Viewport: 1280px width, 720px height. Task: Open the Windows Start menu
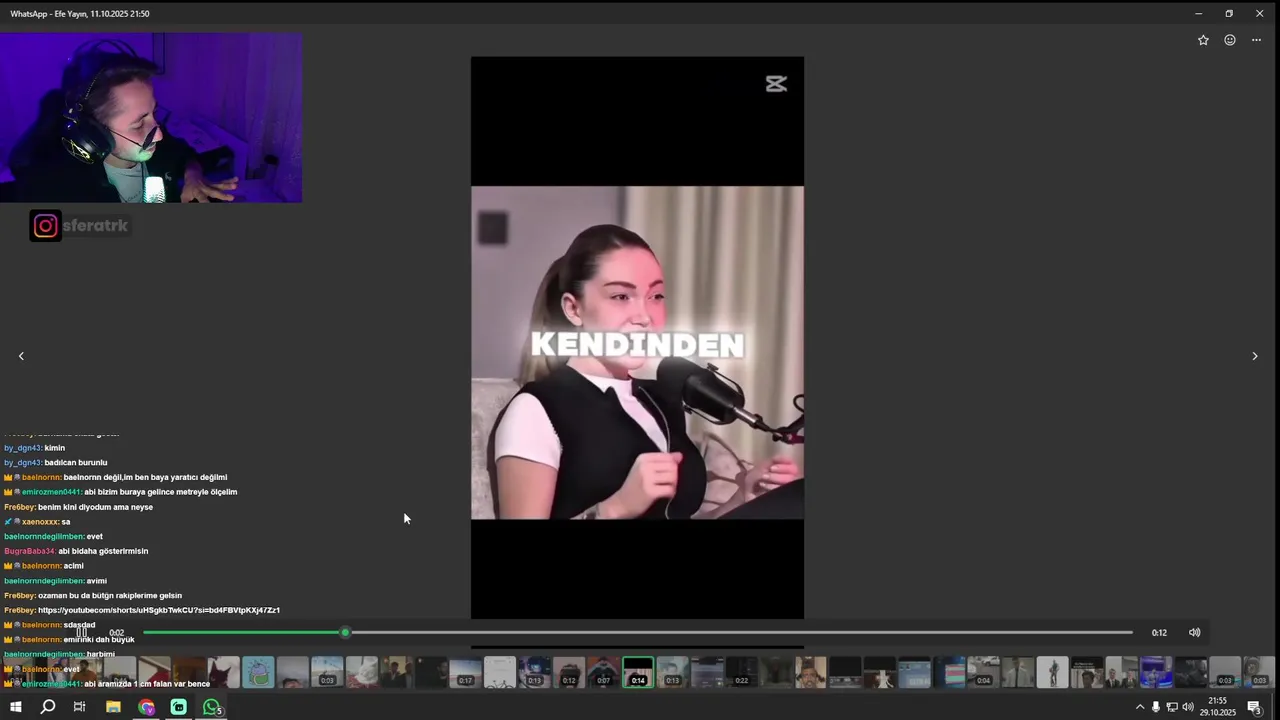pos(15,707)
